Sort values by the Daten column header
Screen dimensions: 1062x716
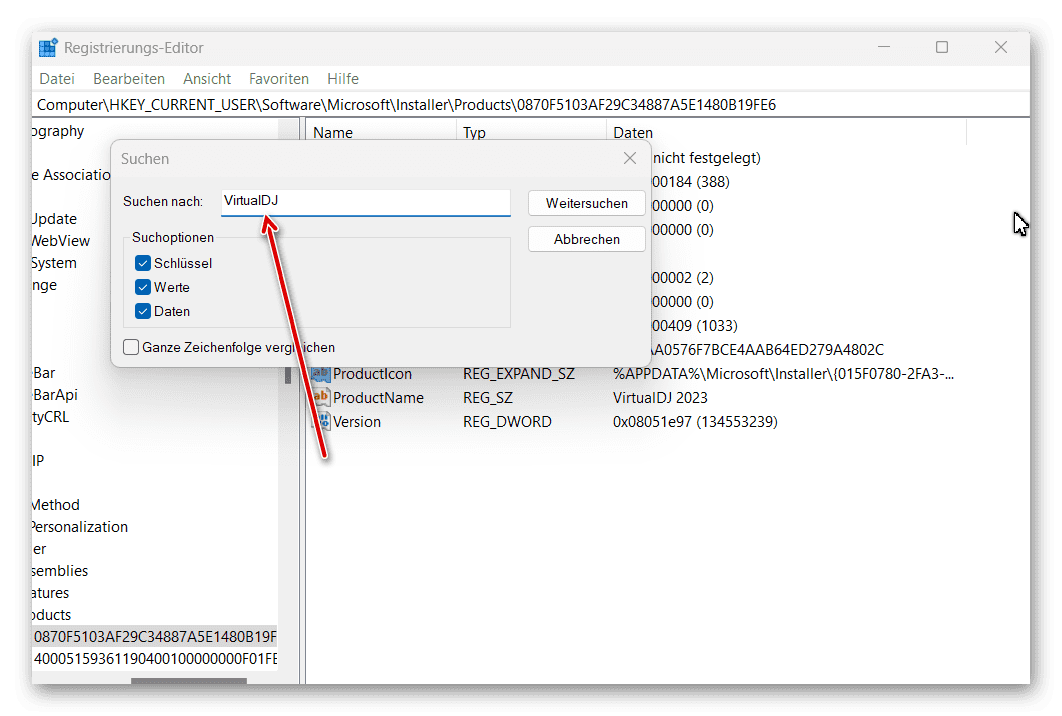[786, 132]
